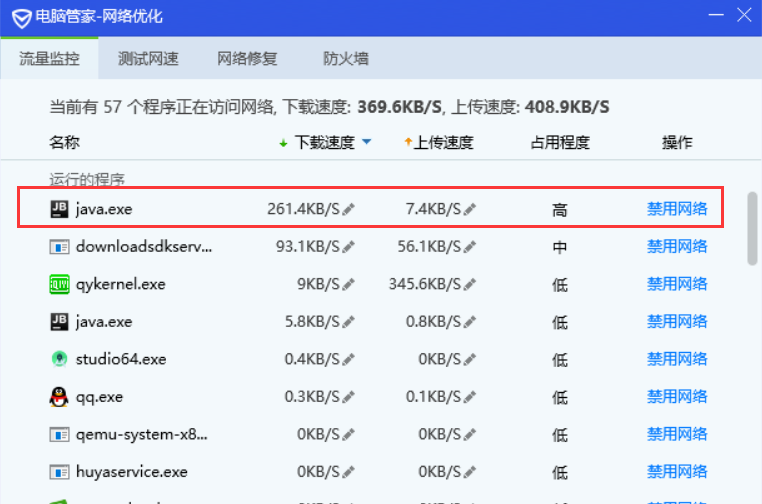Disable network for studio64.exe
Screen dimensions: 762x504
click(x=677, y=359)
